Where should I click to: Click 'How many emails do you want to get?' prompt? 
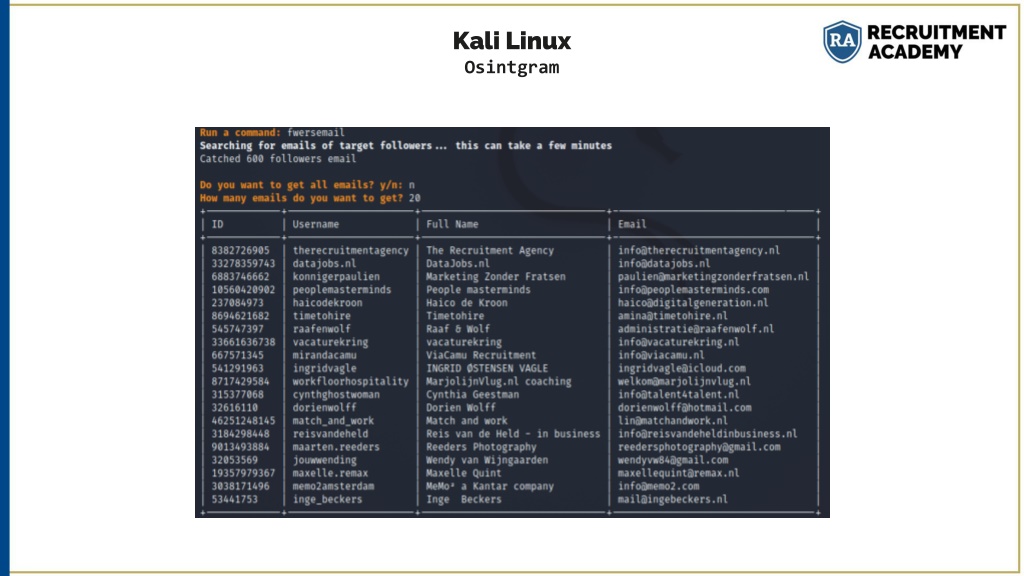(x=301, y=198)
